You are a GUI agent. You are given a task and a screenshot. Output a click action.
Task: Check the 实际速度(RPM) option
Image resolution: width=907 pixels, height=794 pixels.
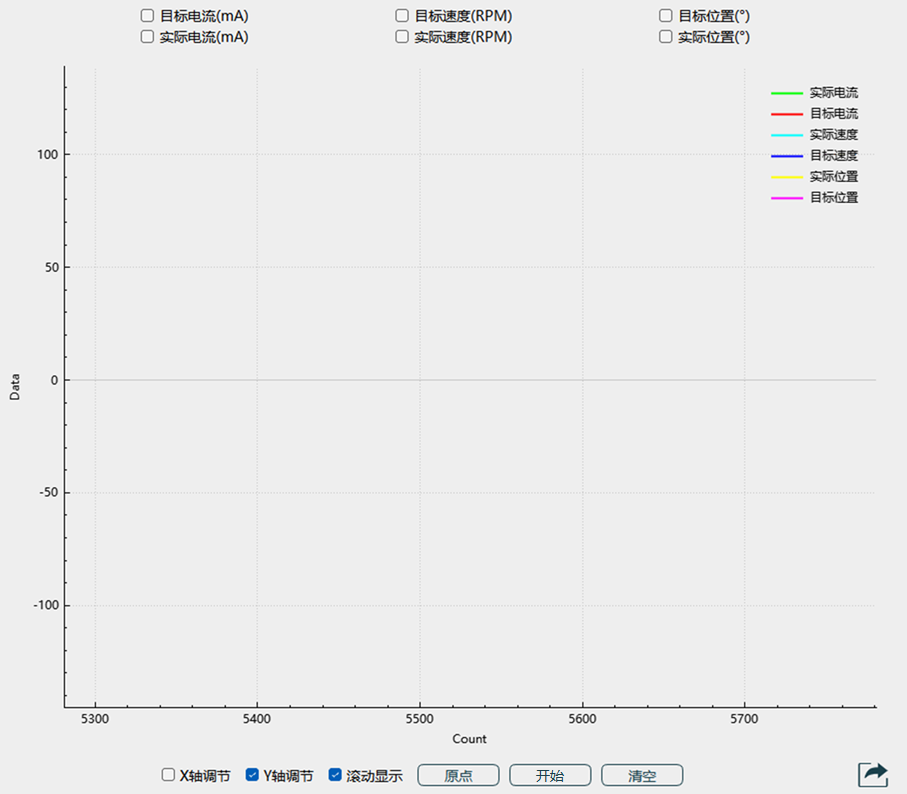(402, 37)
